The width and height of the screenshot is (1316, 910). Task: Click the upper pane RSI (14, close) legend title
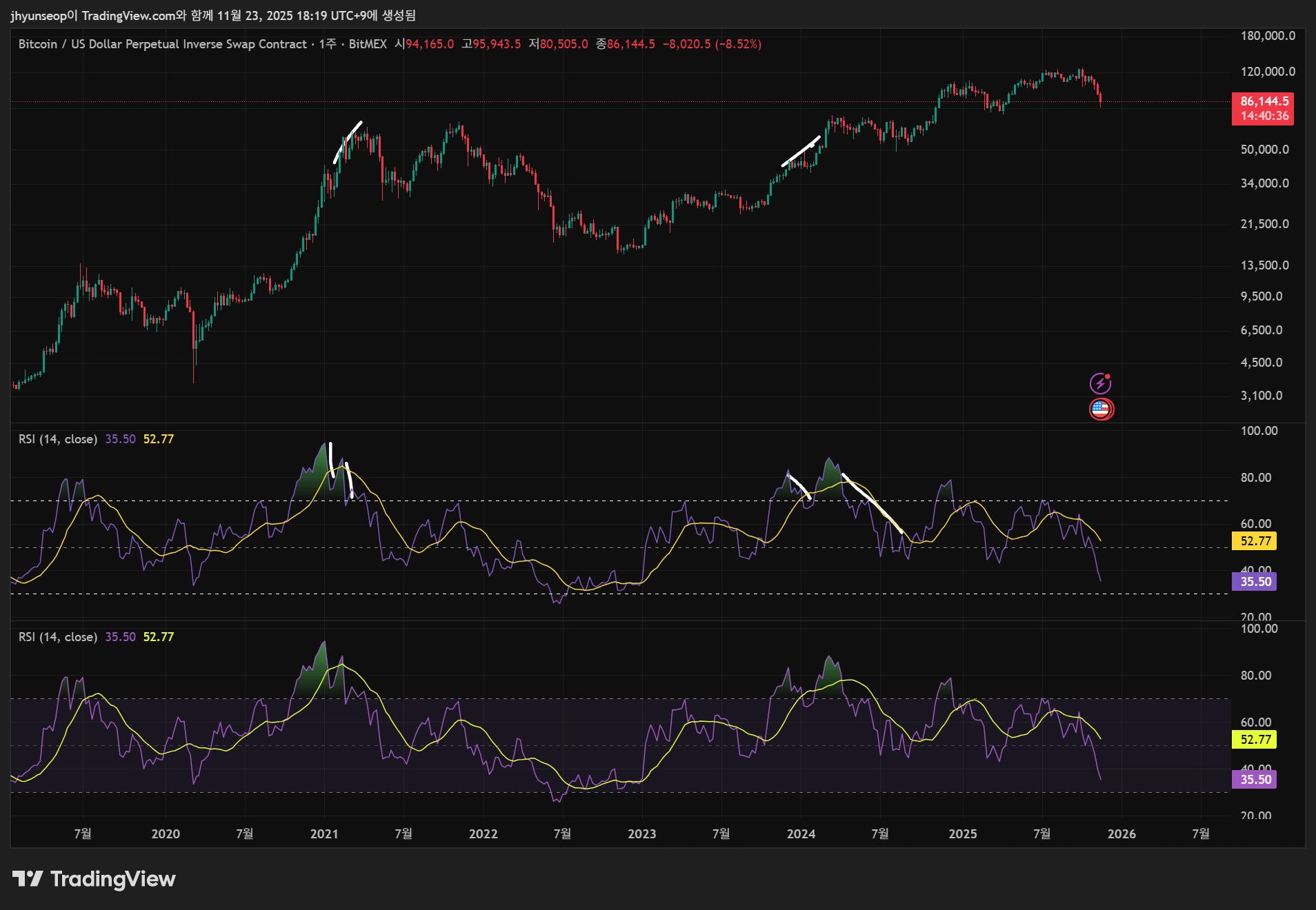pyautogui.click(x=58, y=439)
